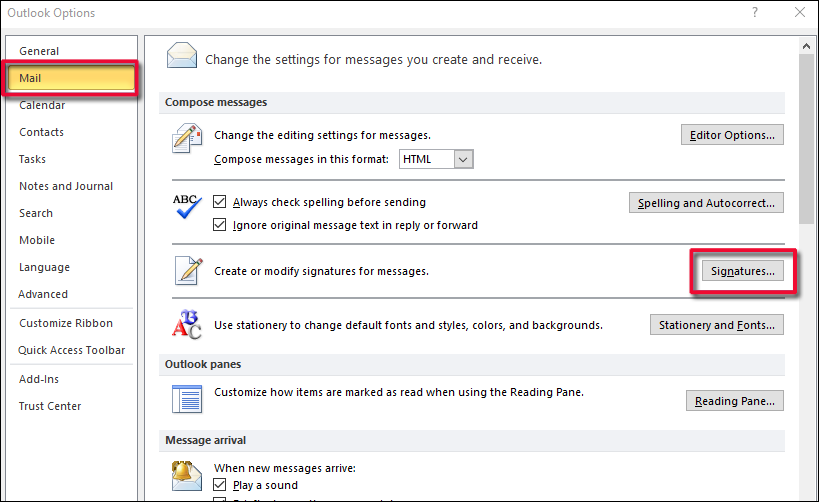Click the stationery ABC letters icon
This screenshot has width=819, height=502.
point(187,324)
